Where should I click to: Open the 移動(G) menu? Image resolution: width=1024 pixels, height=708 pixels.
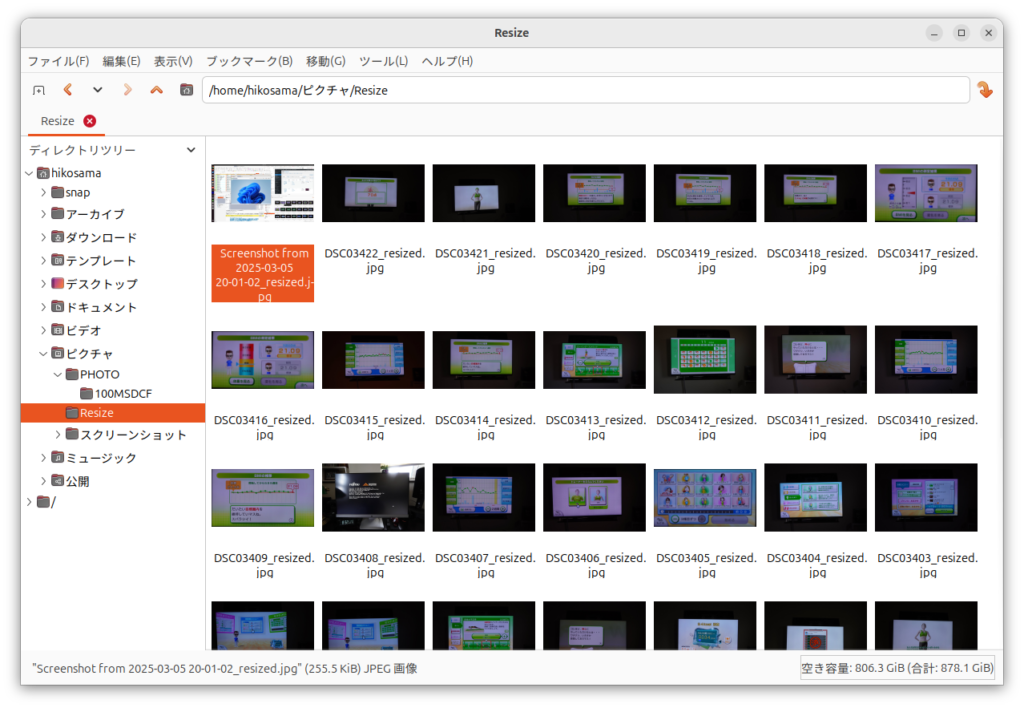326,61
